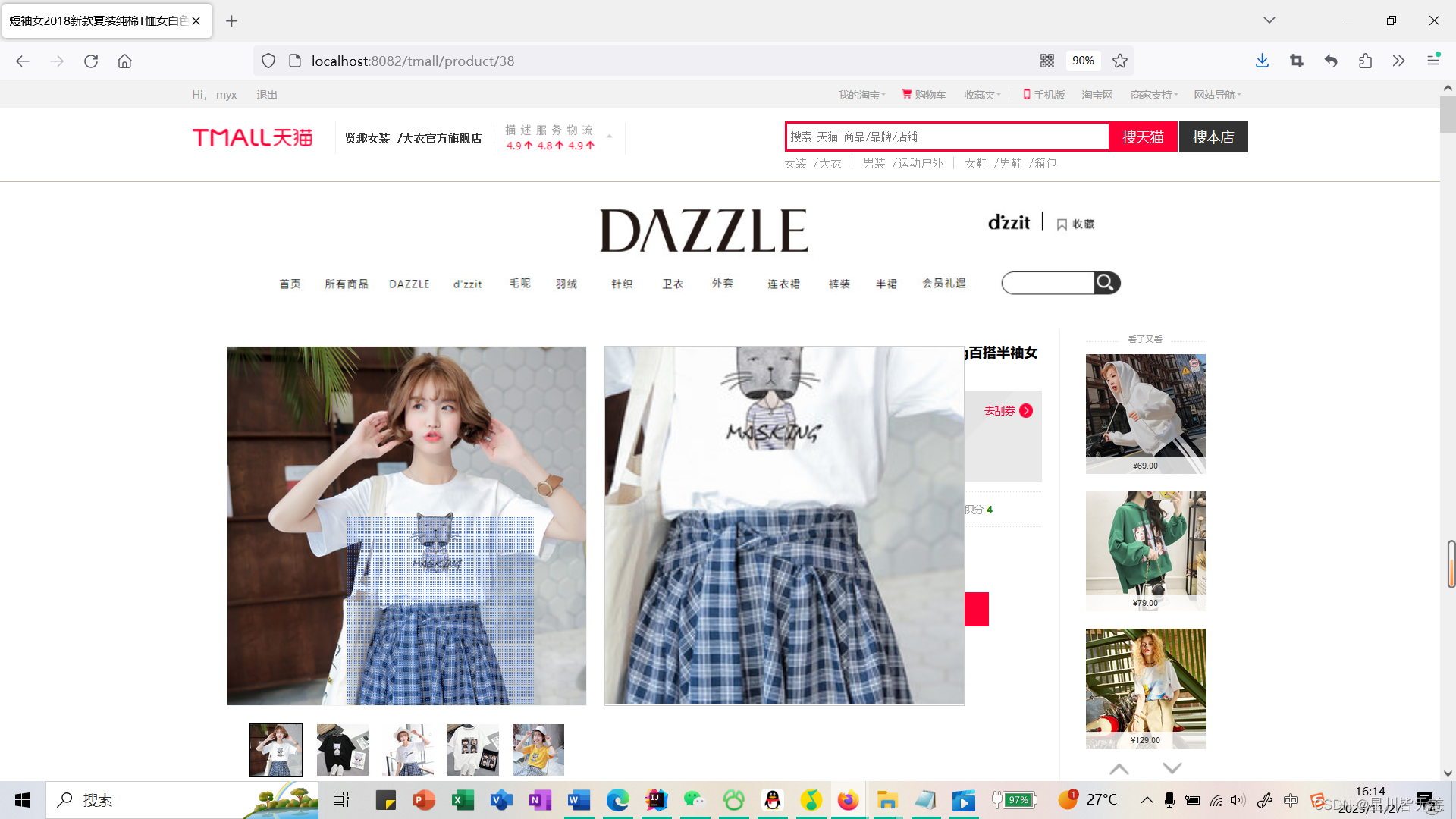
Task: Expand the 收藏夹 dropdown
Action: 983,95
